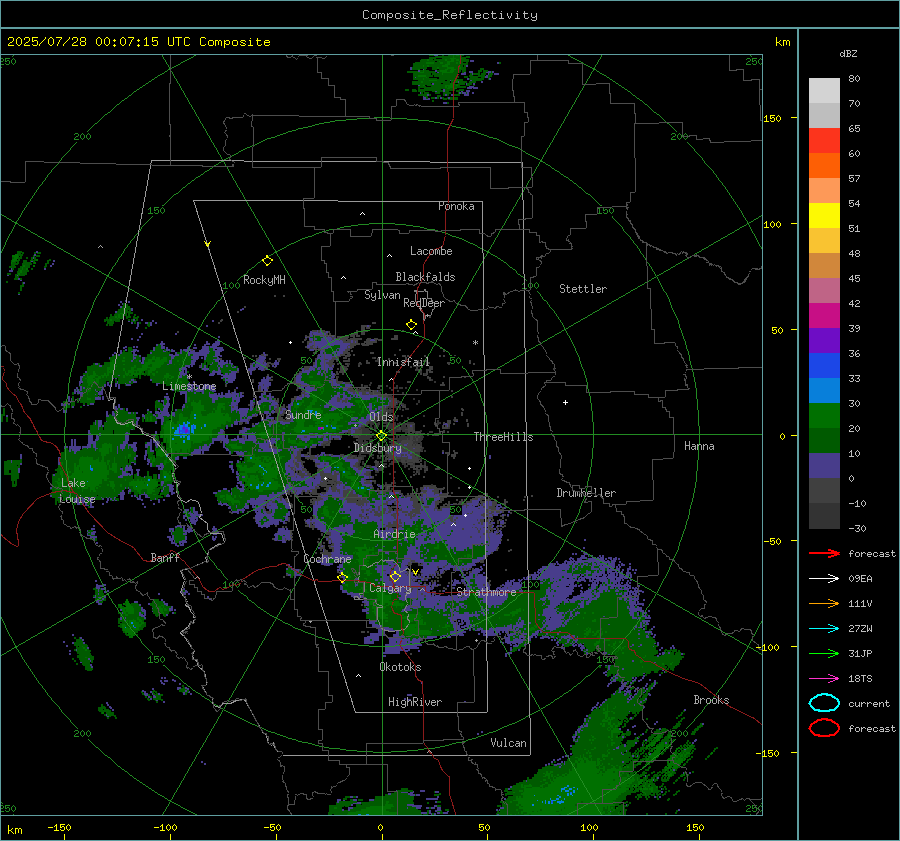Image resolution: width=900 pixels, height=841 pixels.
Task: Click the RedDeer map label
Action: pos(424,303)
